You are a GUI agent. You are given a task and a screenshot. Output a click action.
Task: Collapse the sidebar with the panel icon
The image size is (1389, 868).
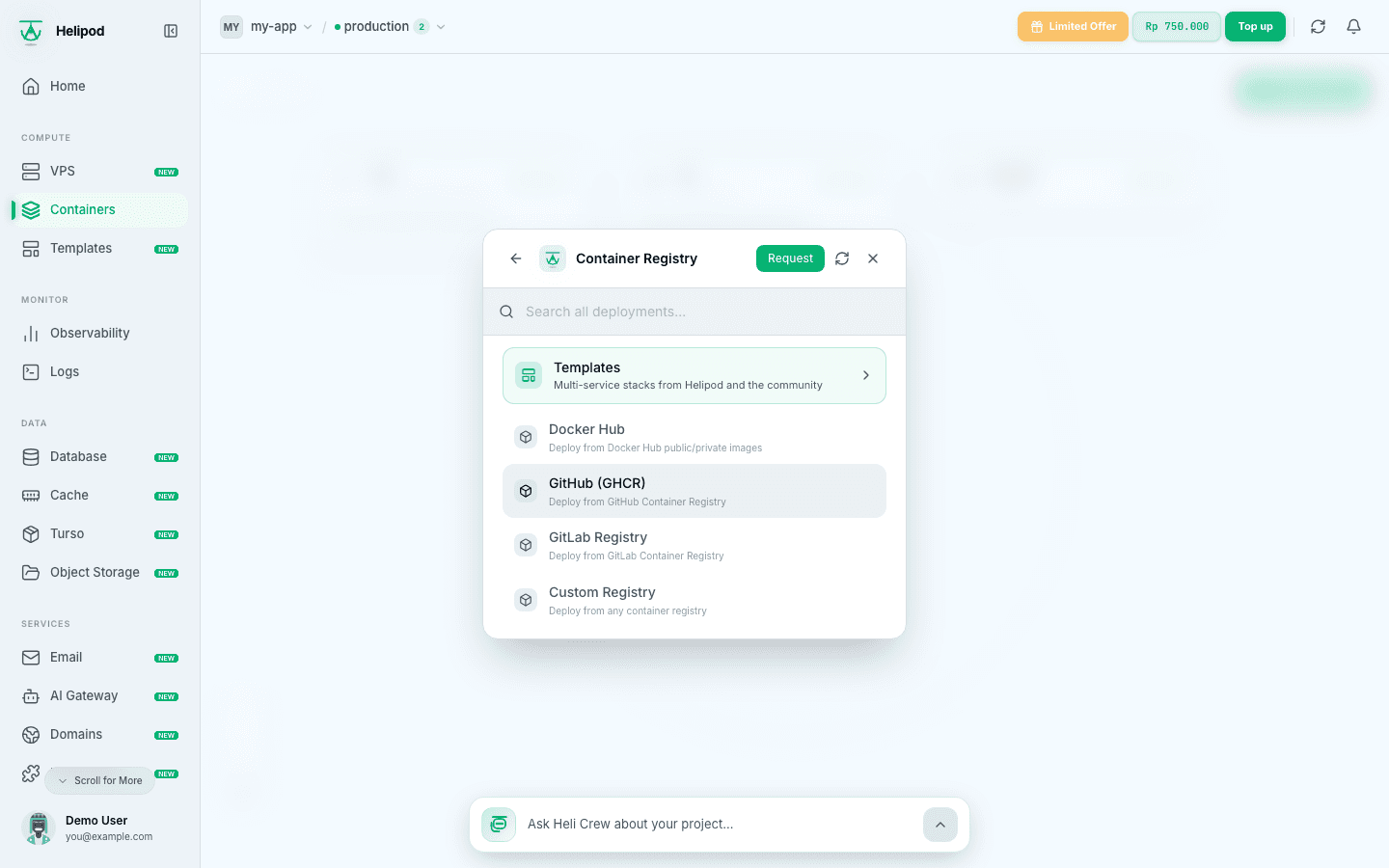171,31
